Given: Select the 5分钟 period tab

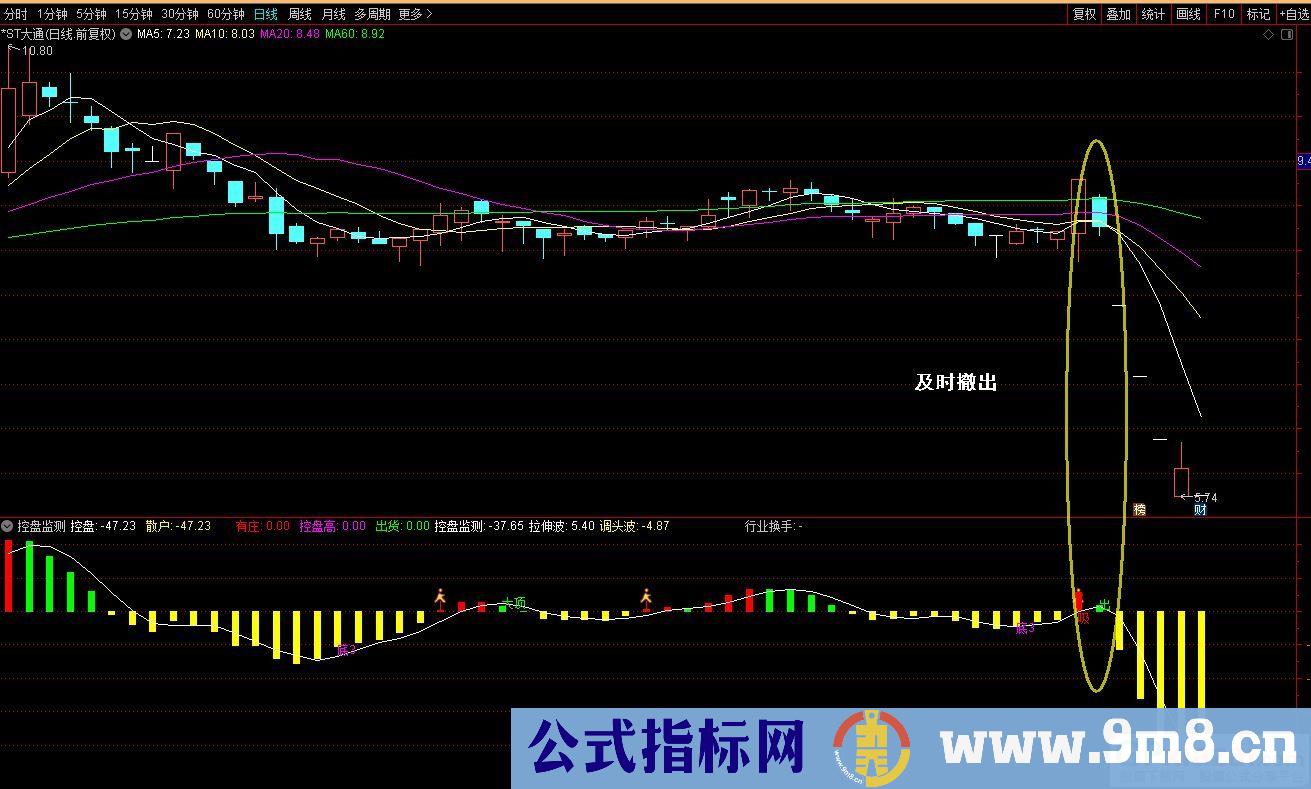Looking at the screenshot, I should [x=91, y=14].
